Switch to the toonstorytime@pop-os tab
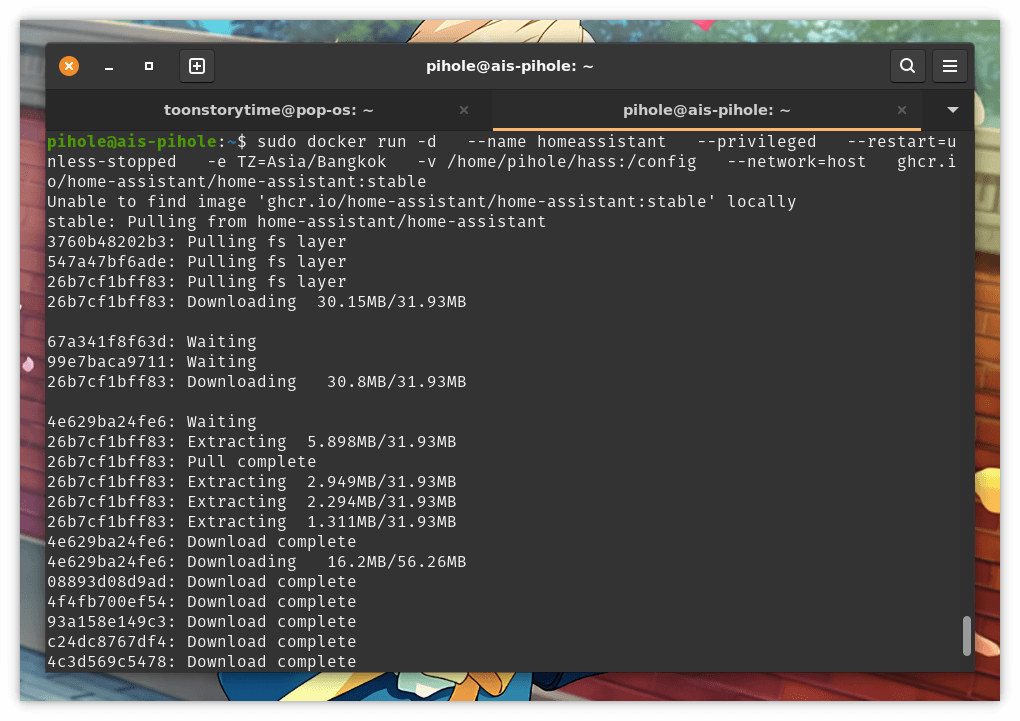Image resolution: width=1020 pixels, height=721 pixels. 268,110
